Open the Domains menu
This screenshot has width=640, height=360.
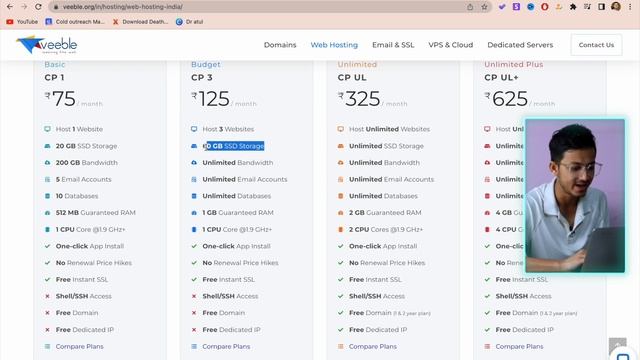coord(280,45)
